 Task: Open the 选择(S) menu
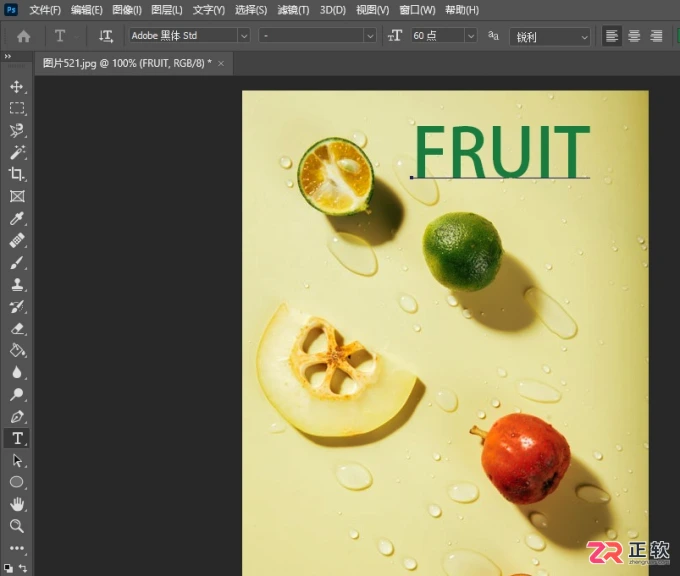tap(251, 10)
